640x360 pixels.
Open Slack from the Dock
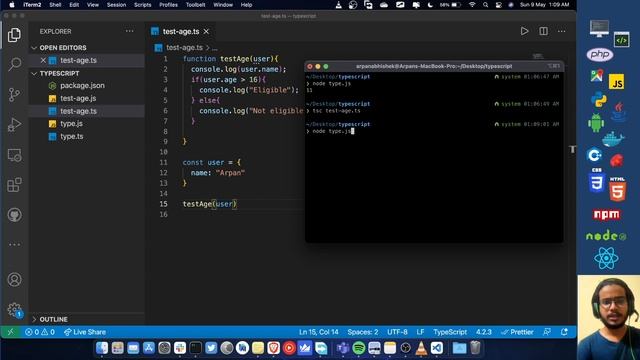tap(180, 348)
